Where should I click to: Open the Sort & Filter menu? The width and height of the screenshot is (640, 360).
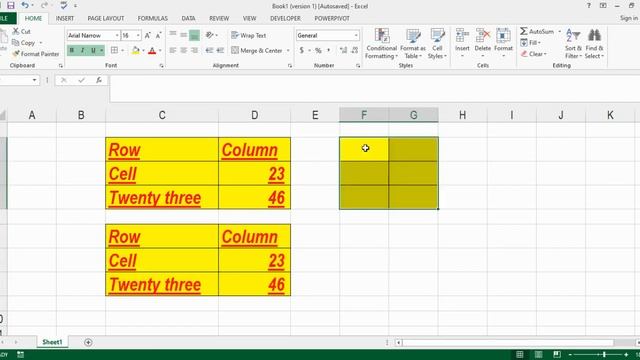(573, 44)
